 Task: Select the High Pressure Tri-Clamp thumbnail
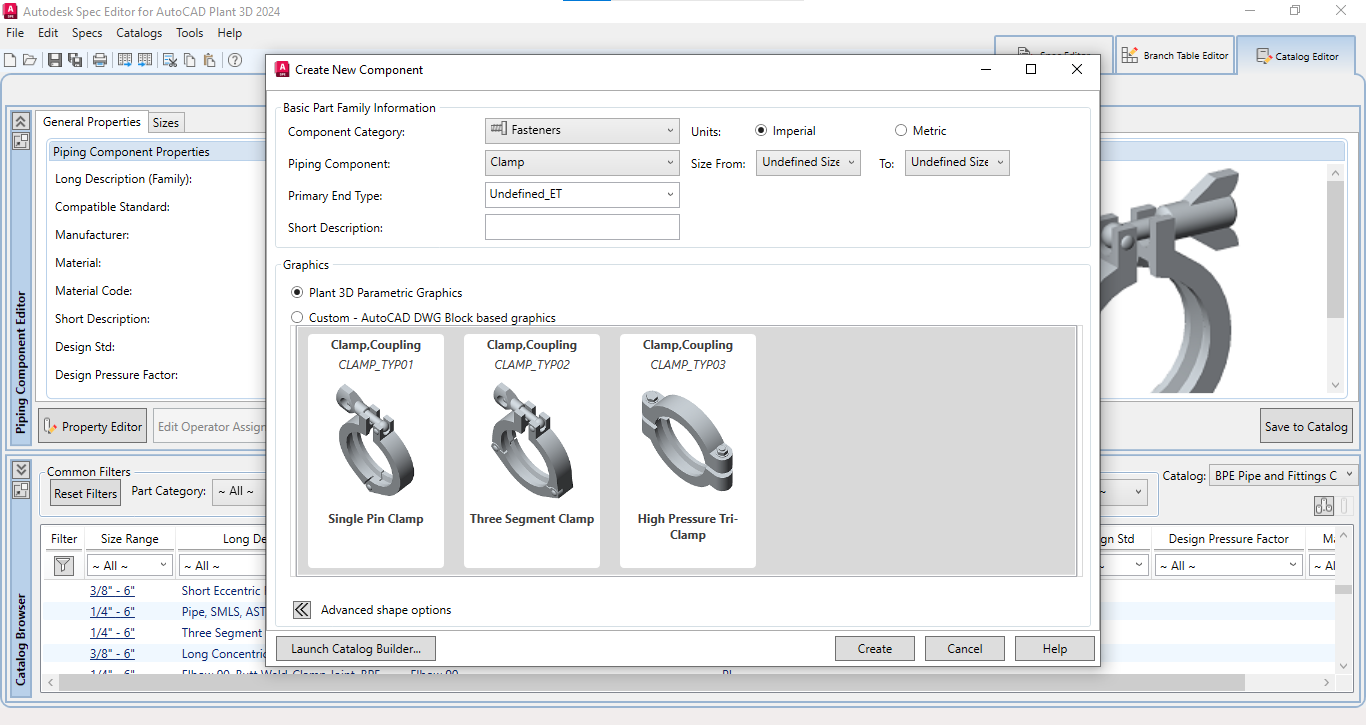coord(688,451)
